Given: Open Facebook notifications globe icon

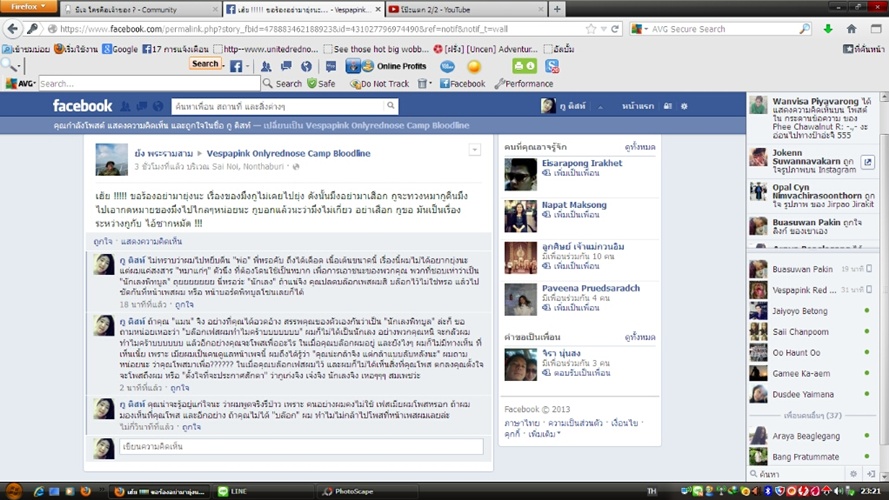Looking at the screenshot, I should 158,106.
